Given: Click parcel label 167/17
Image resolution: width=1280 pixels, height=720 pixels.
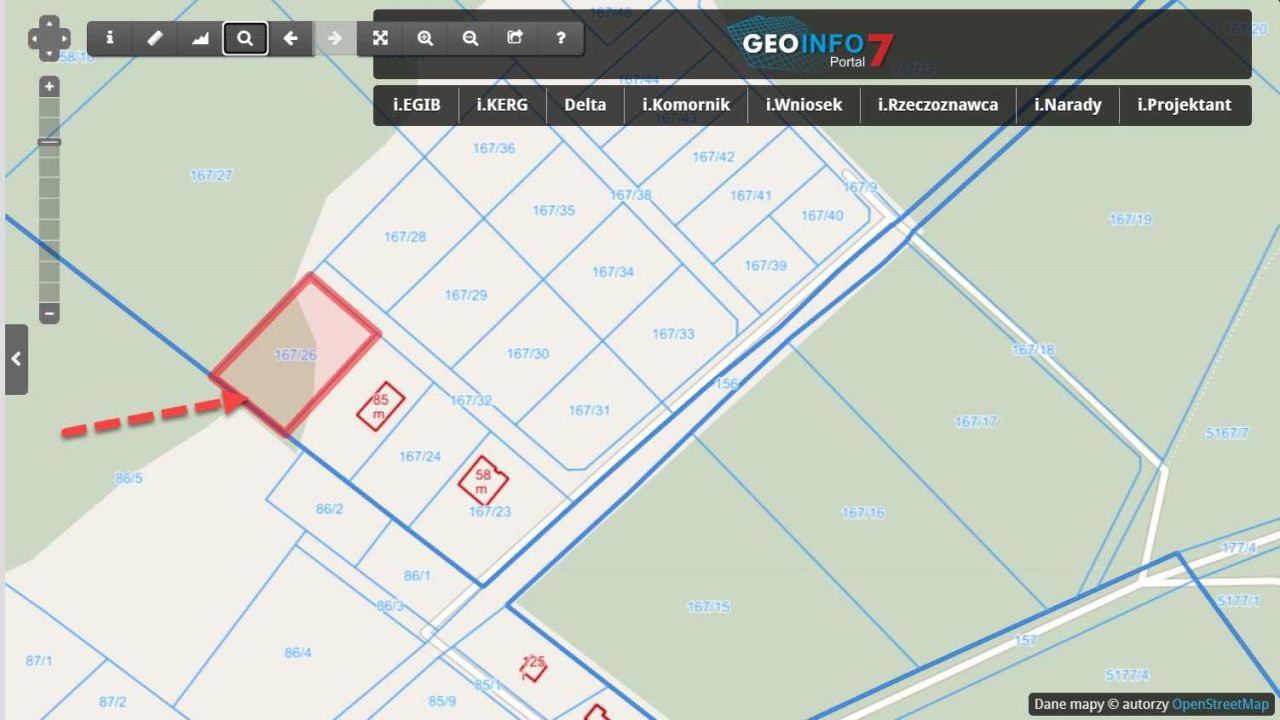Looking at the screenshot, I should tap(975, 422).
